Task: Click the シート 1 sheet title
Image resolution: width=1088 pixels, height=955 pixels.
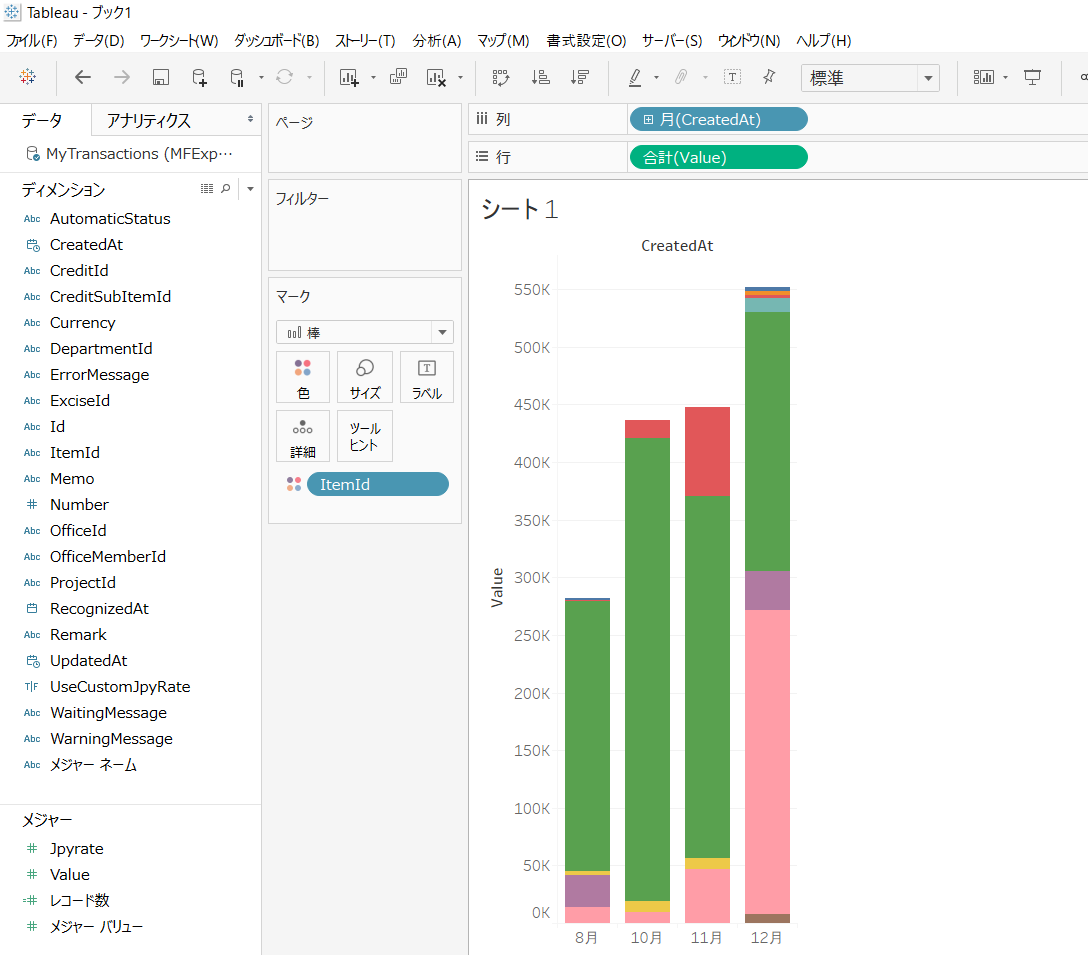Action: pyautogui.click(x=520, y=209)
